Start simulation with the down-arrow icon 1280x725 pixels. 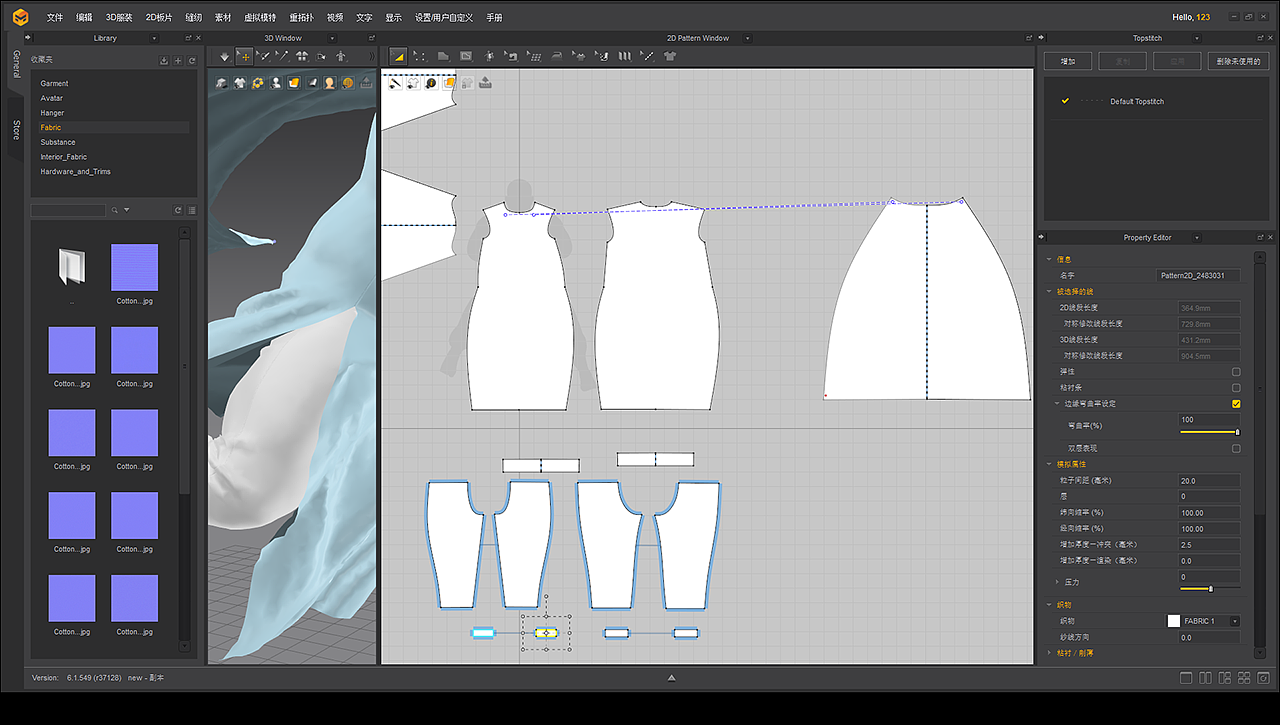[x=224, y=57]
